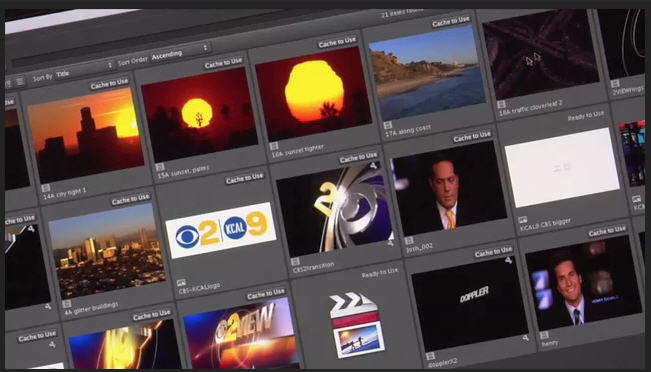Click magnifier icon at bottom corner of DOPPLER thumbnail
Image resolution: width=651 pixels, height=372 pixels.
point(526,338)
